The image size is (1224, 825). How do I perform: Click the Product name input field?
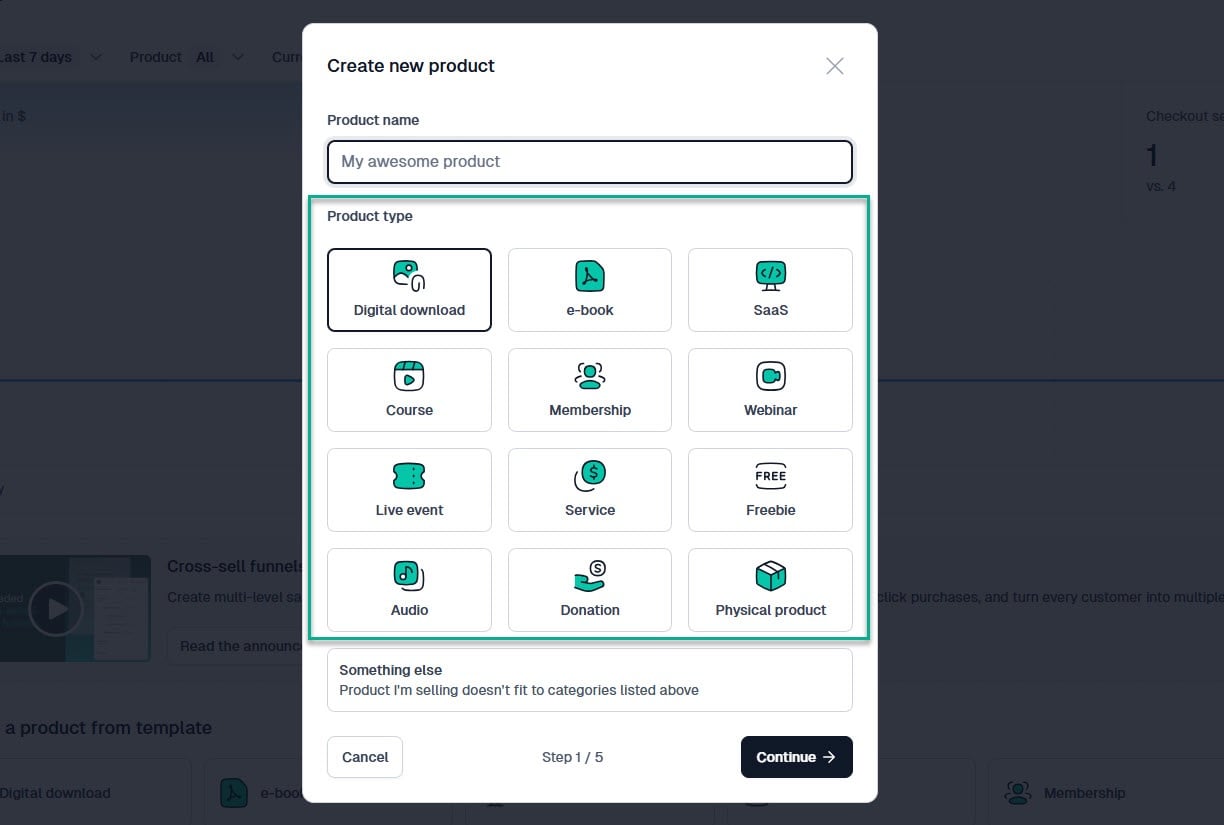click(x=590, y=161)
